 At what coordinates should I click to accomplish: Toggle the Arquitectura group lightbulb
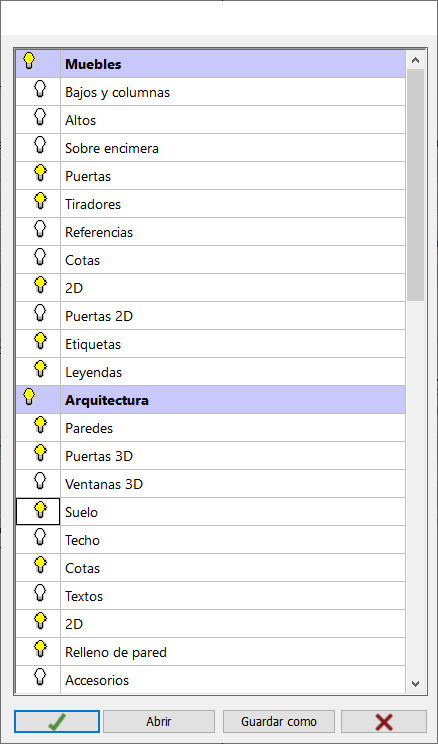coord(29,397)
